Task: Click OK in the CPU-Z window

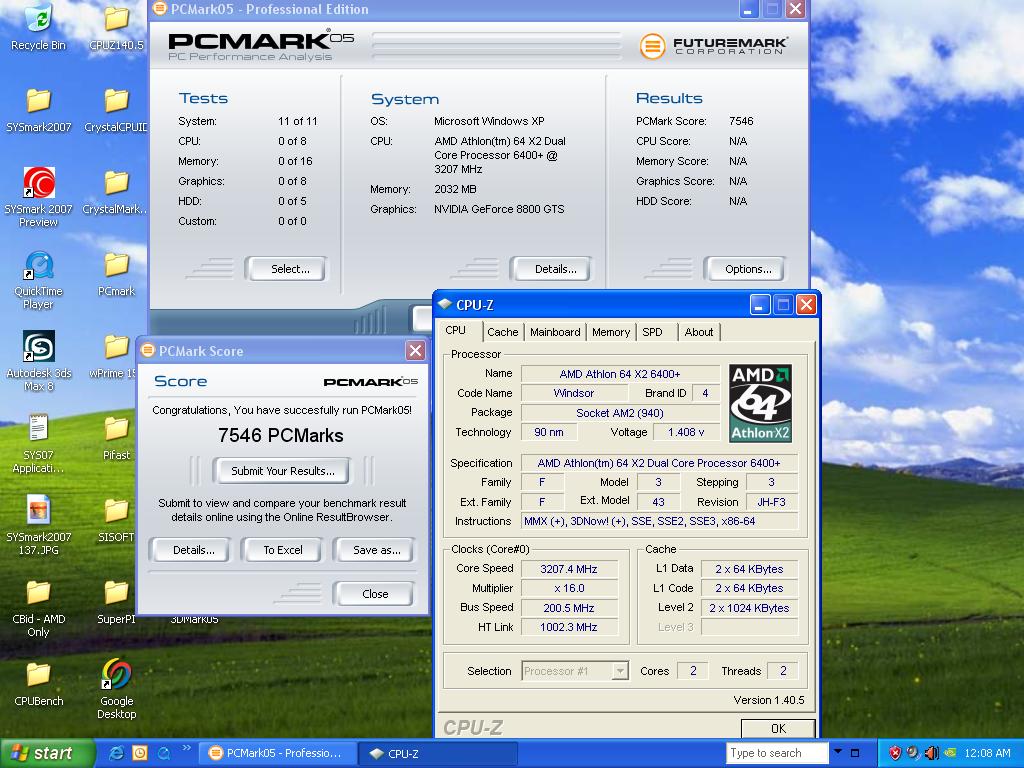Action: [778, 728]
